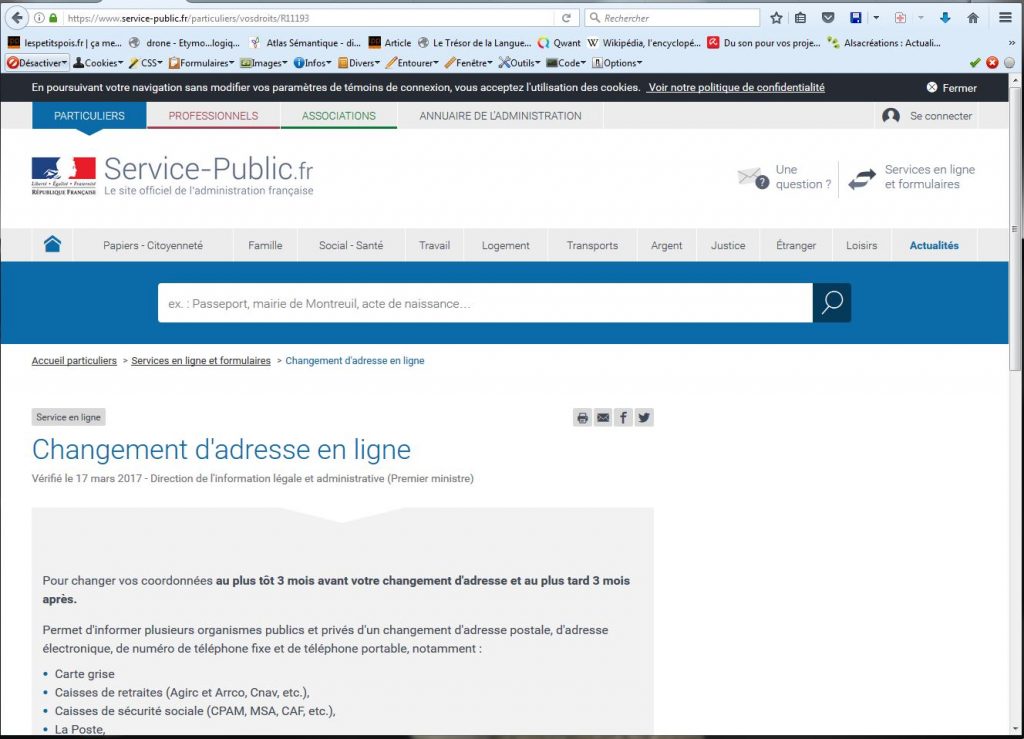
Task: Expand the Formulaires toolbar menu
Action: 202,63
